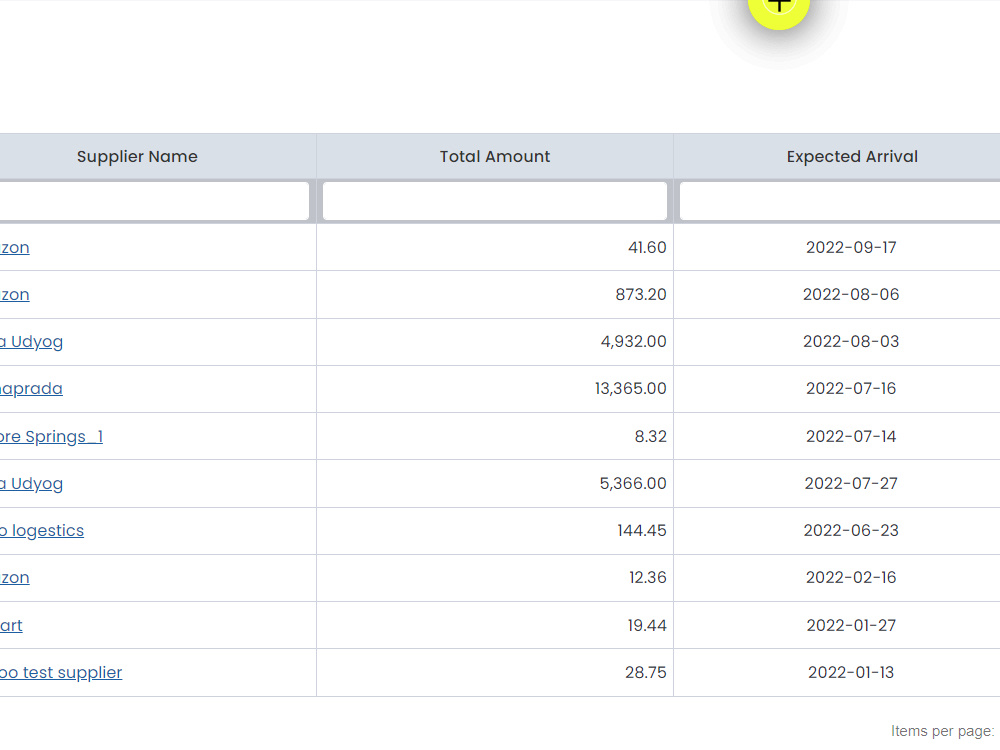The image size is (1000, 750).
Task: Open supplier link with amount 873.20
Action: coord(15,295)
